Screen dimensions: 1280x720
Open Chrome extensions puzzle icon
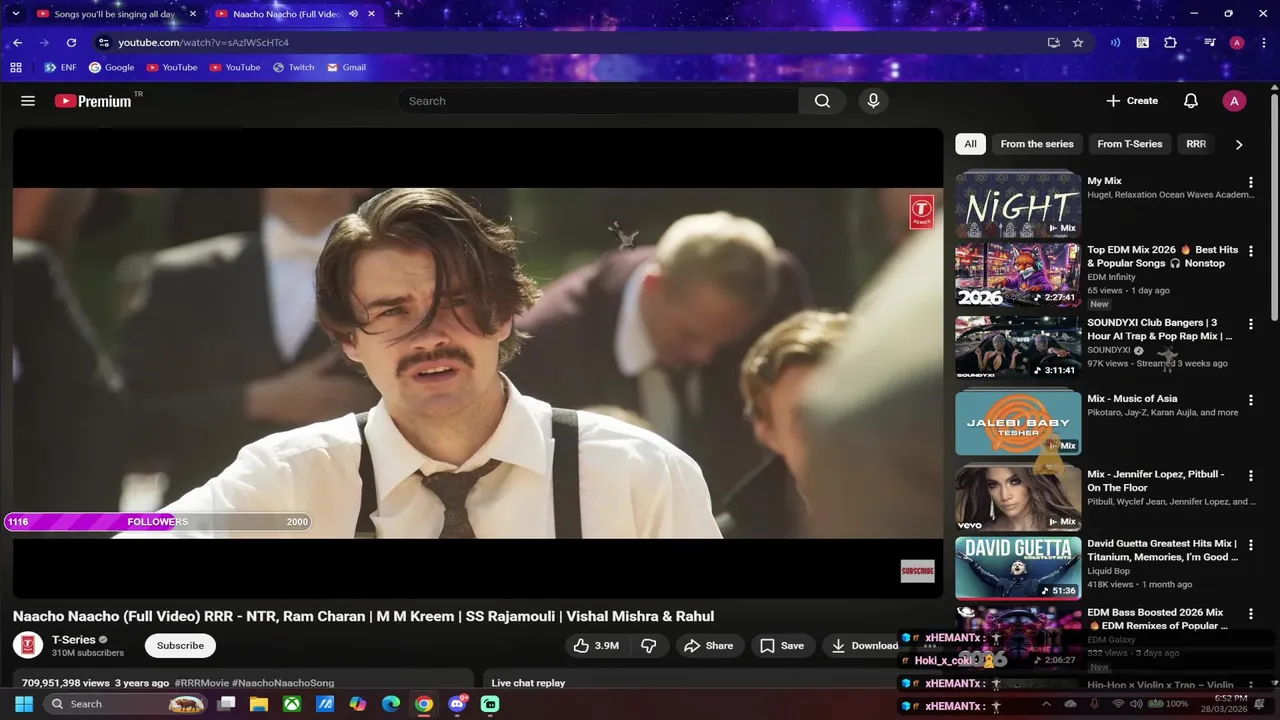tap(1170, 43)
